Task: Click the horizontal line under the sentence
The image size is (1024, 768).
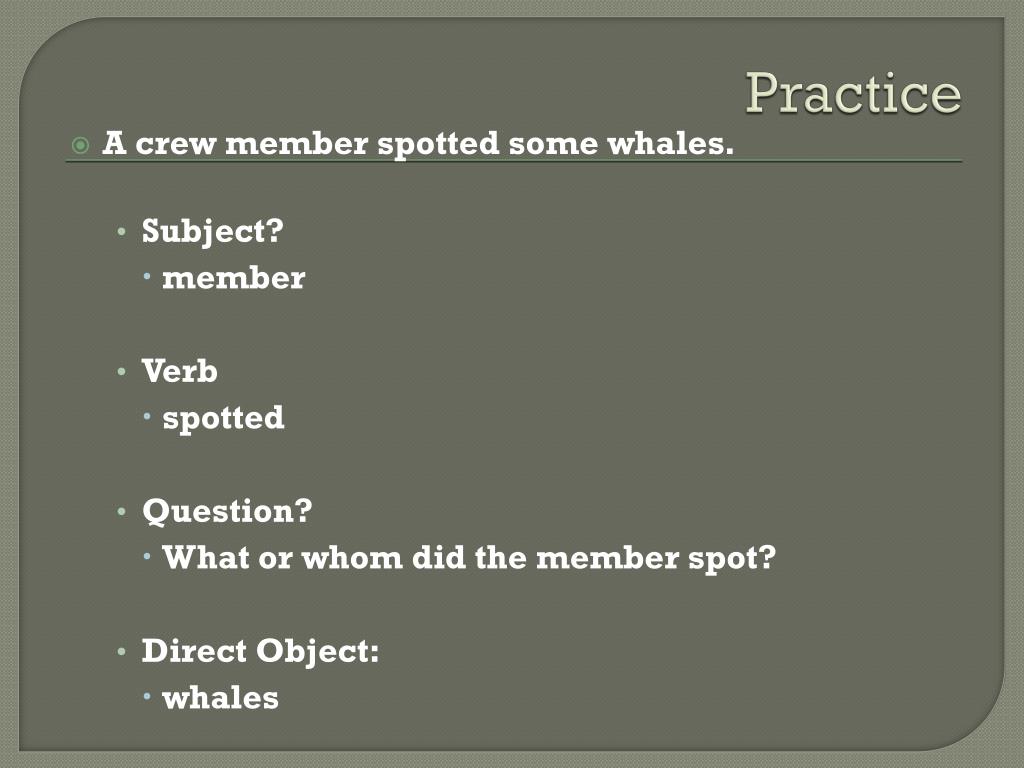Action: (513, 161)
